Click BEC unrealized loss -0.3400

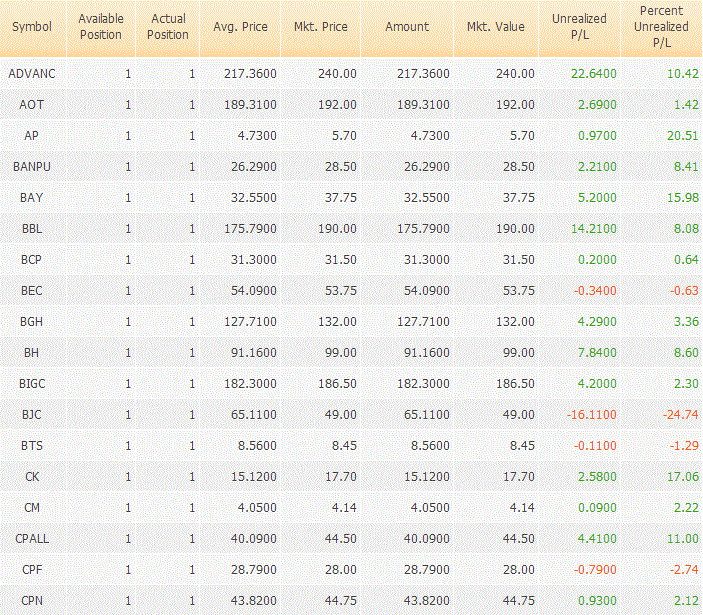595,290
